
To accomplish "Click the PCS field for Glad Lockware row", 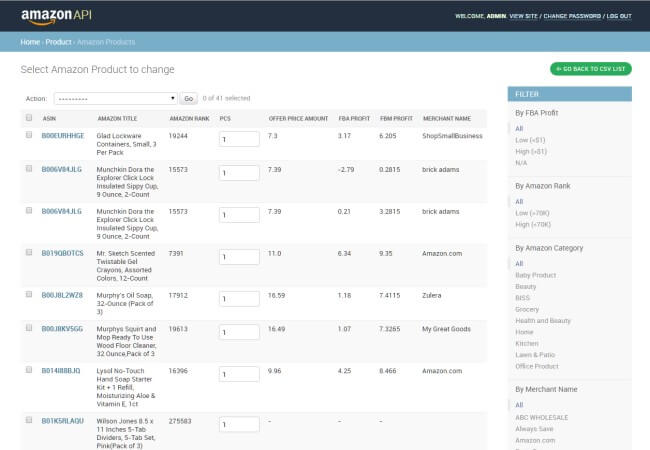I will (x=238, y=139).
